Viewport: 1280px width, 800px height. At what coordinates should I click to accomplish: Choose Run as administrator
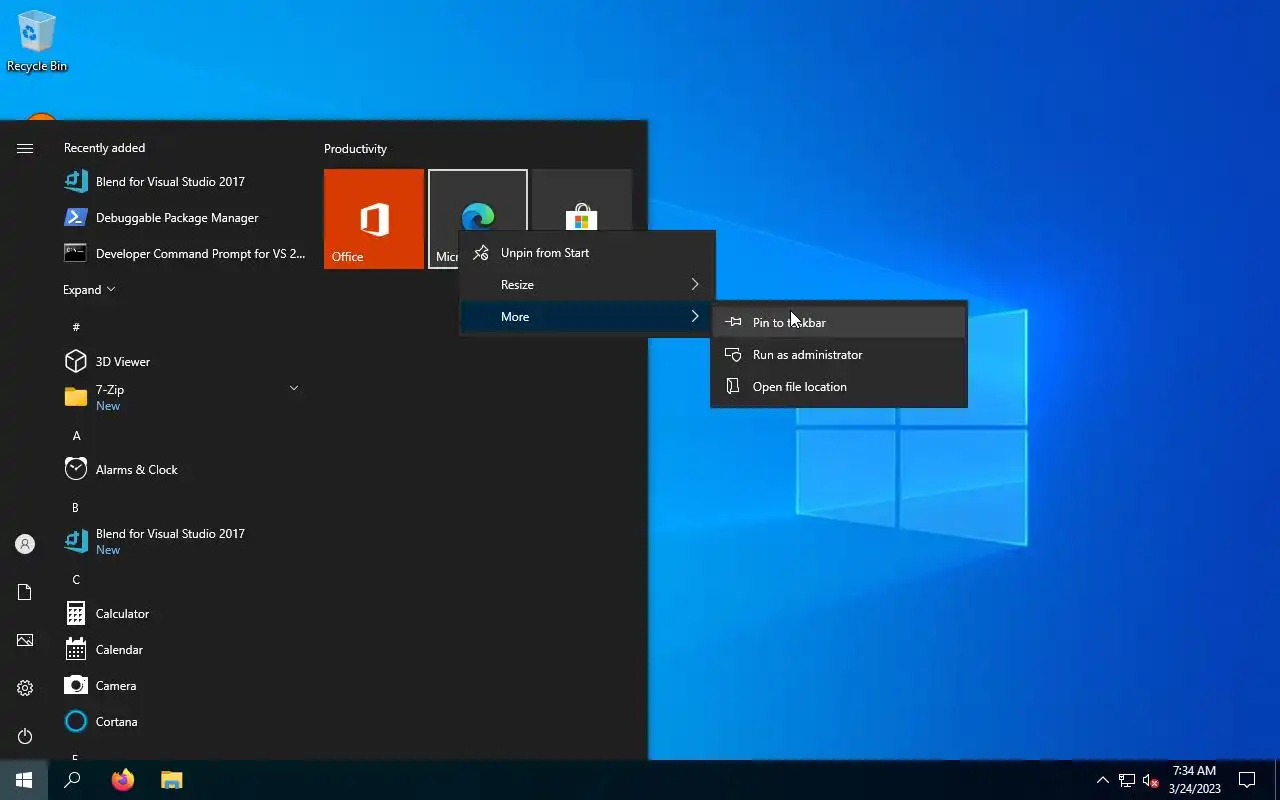839,355
